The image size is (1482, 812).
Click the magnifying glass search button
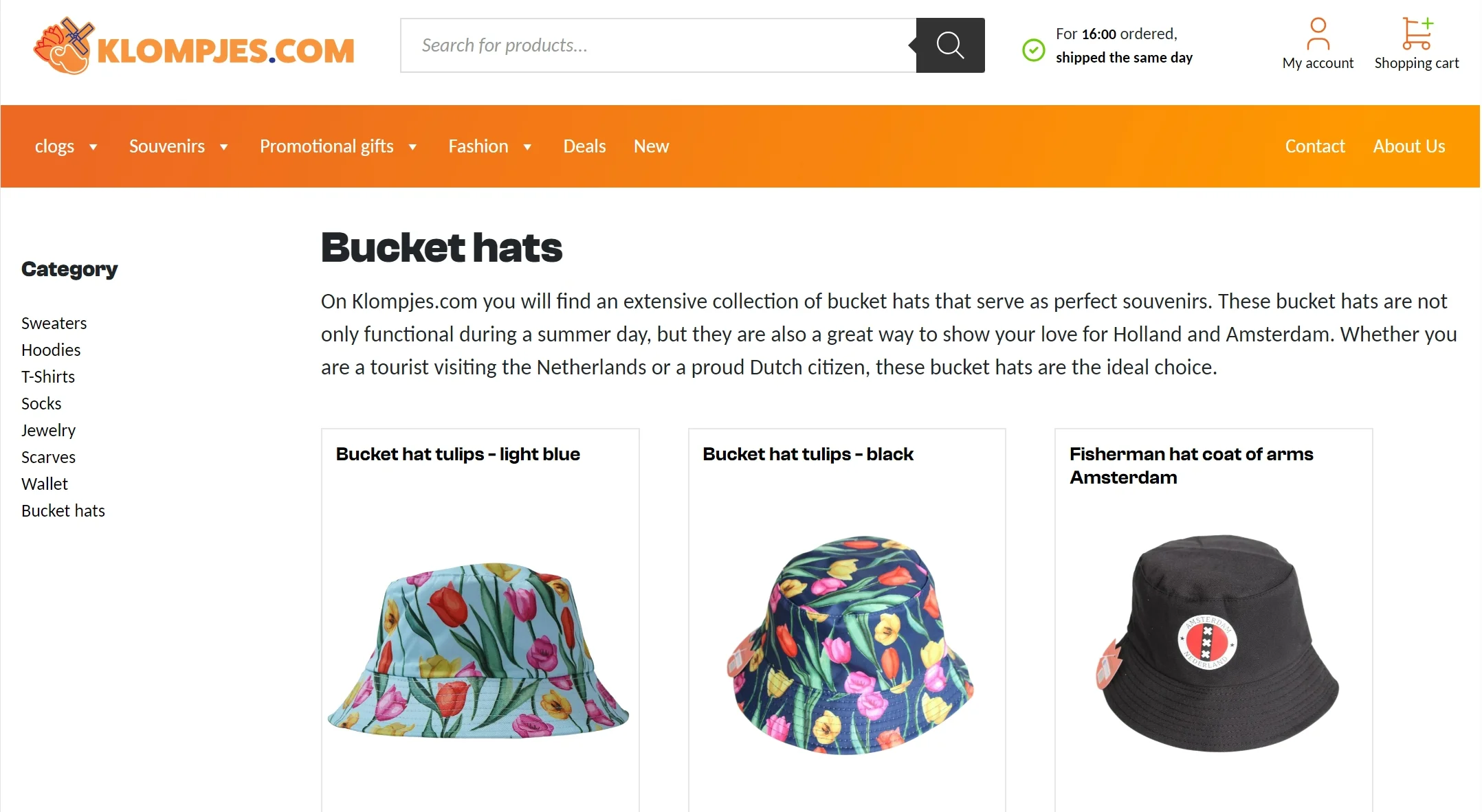pos(950,45)
